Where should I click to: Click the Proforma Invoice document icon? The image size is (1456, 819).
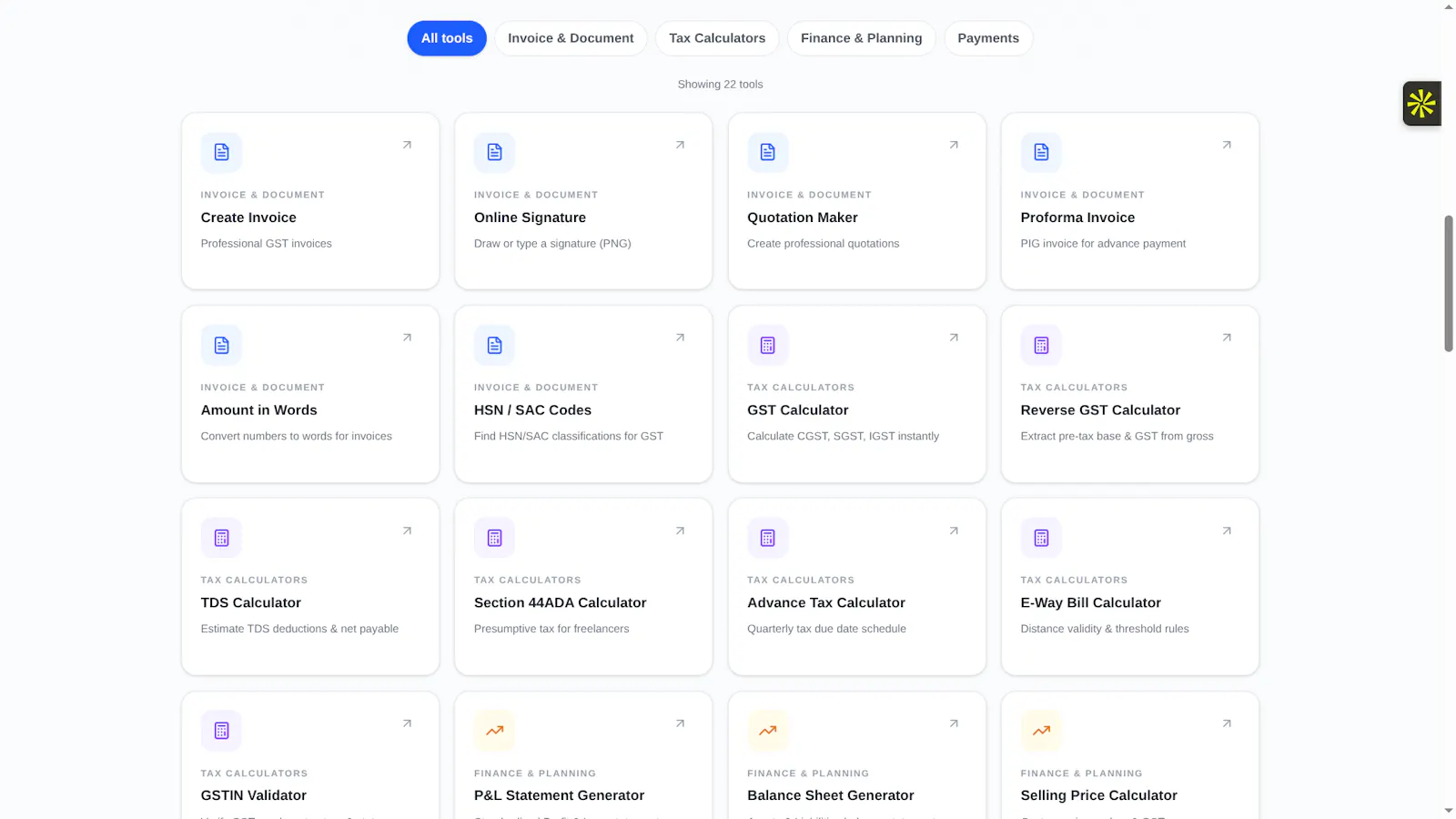click(x=1041, y=152)
